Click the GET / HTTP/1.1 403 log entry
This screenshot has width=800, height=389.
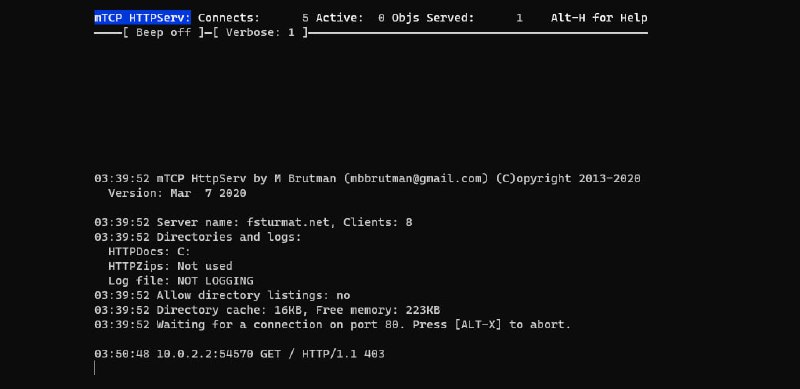pos(322,354)
